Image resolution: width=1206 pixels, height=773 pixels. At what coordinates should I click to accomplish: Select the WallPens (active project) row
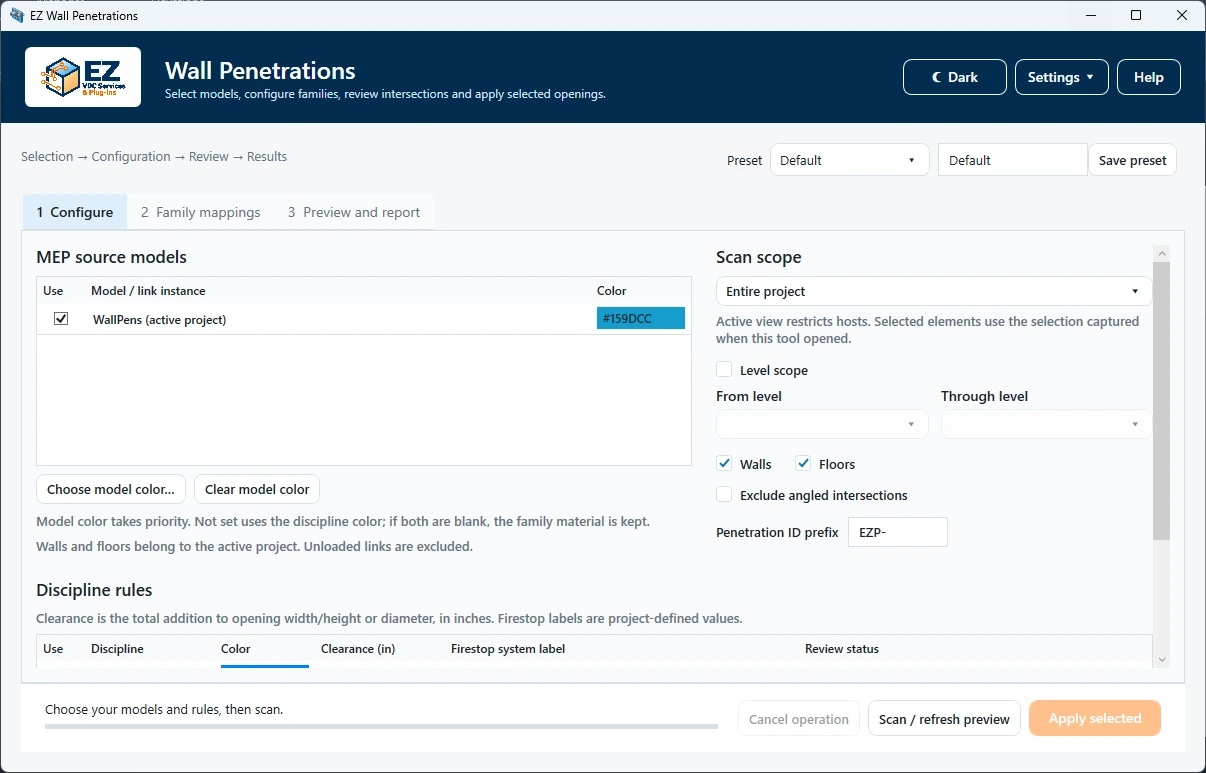[364, 319]
